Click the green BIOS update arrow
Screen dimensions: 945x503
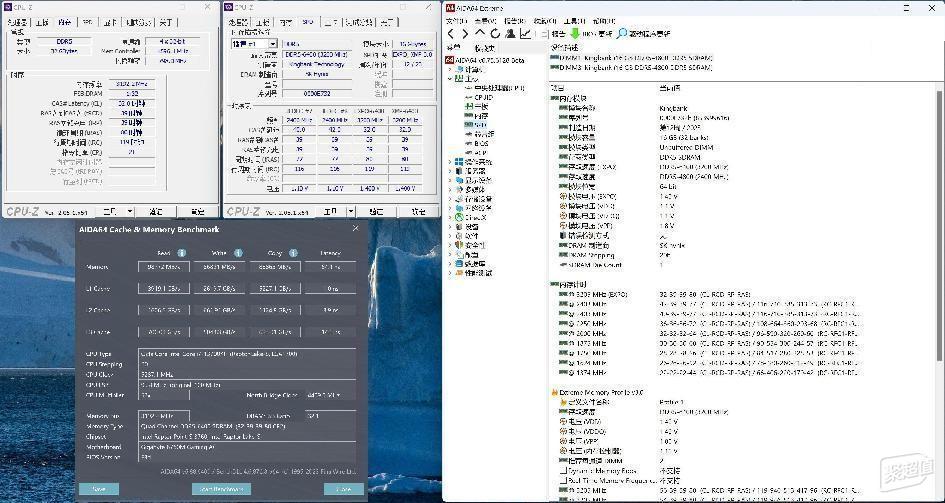[x=574, y=34]
